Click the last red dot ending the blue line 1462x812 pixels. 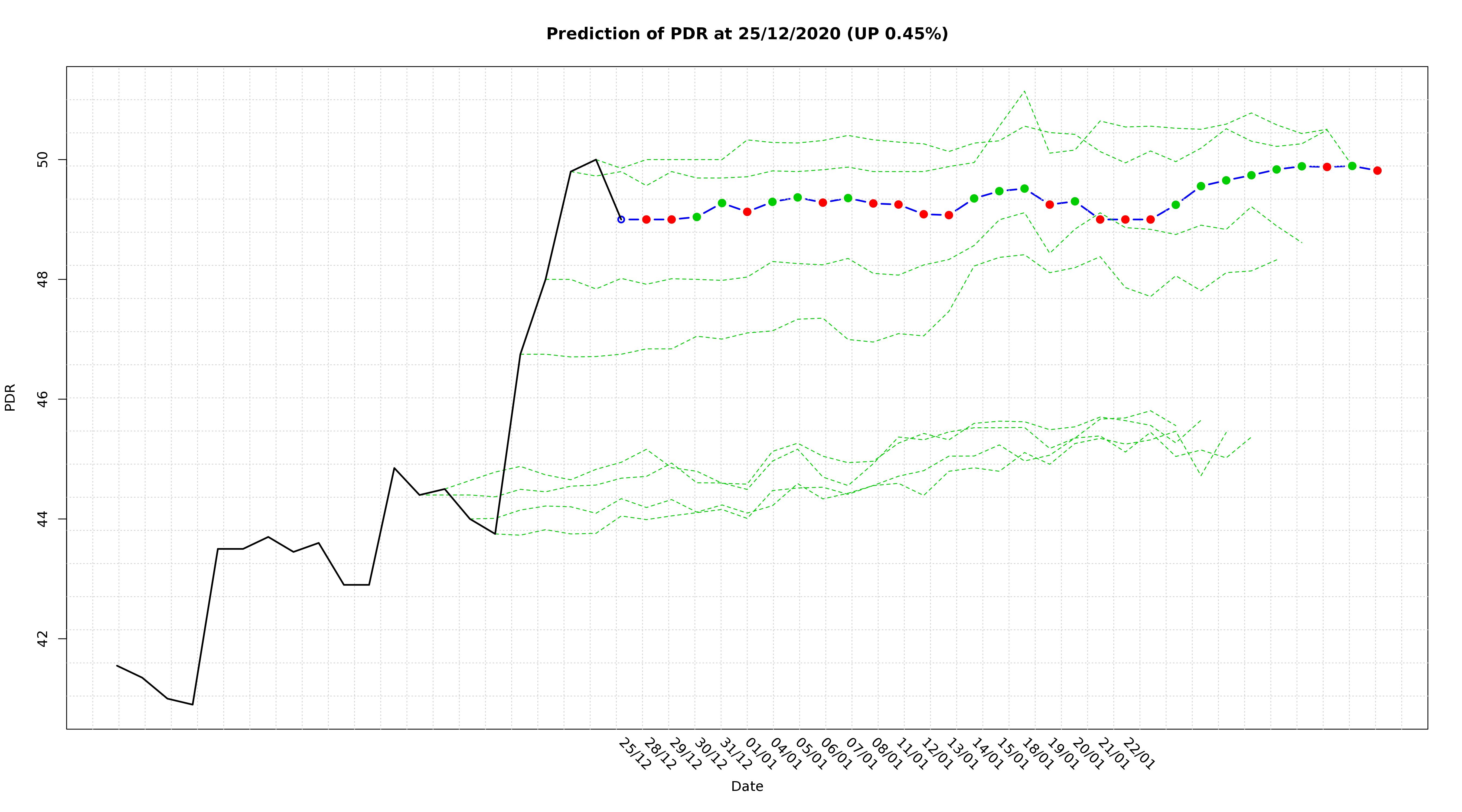coord(1377,170)
